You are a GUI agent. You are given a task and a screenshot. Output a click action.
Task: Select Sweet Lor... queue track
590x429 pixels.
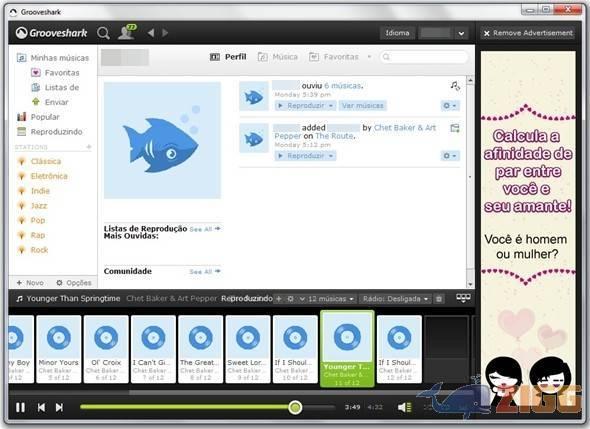click(x=248, y=349)
